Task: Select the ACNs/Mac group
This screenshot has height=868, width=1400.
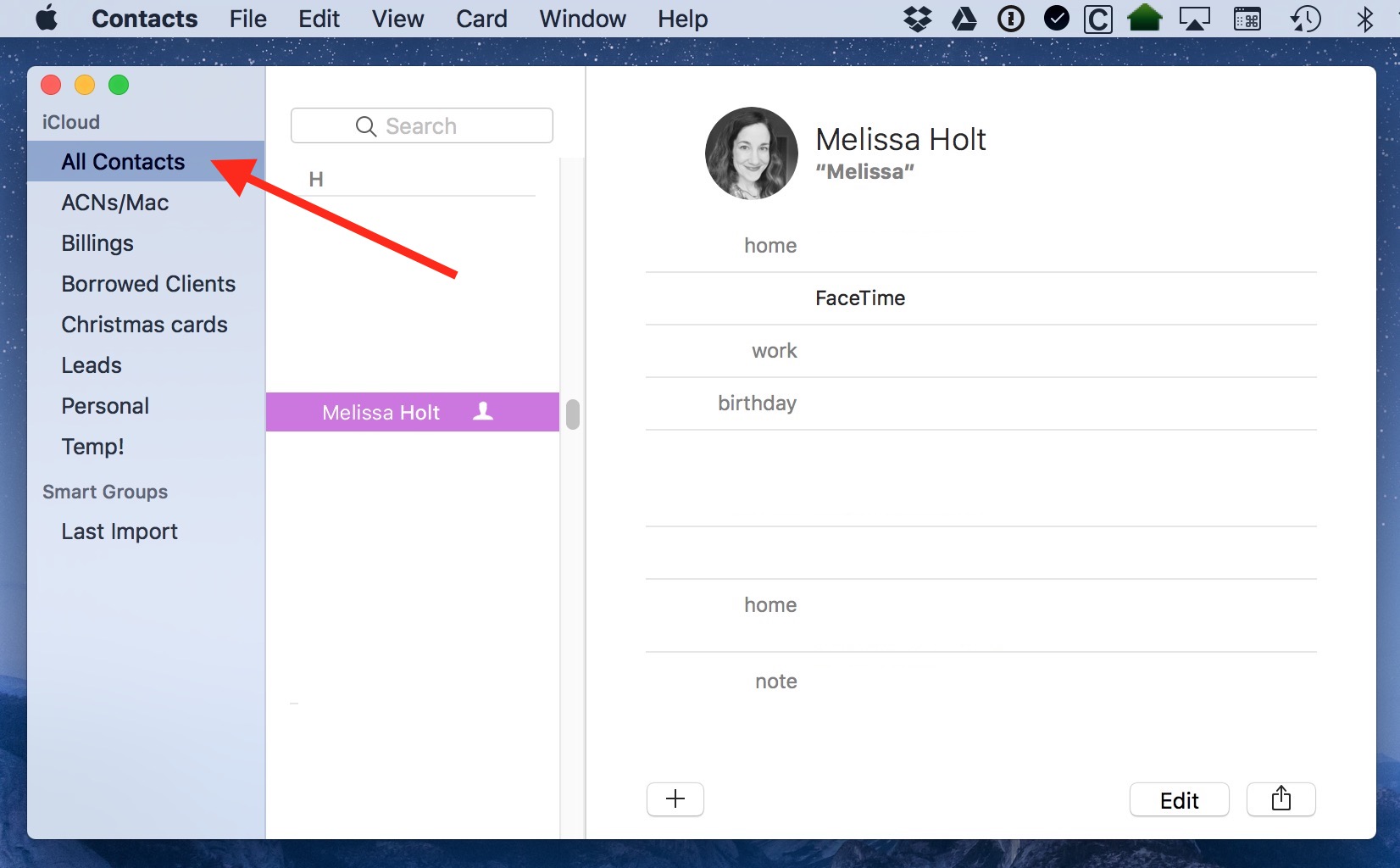Action: pyautogui.click(x=146, y=203)
